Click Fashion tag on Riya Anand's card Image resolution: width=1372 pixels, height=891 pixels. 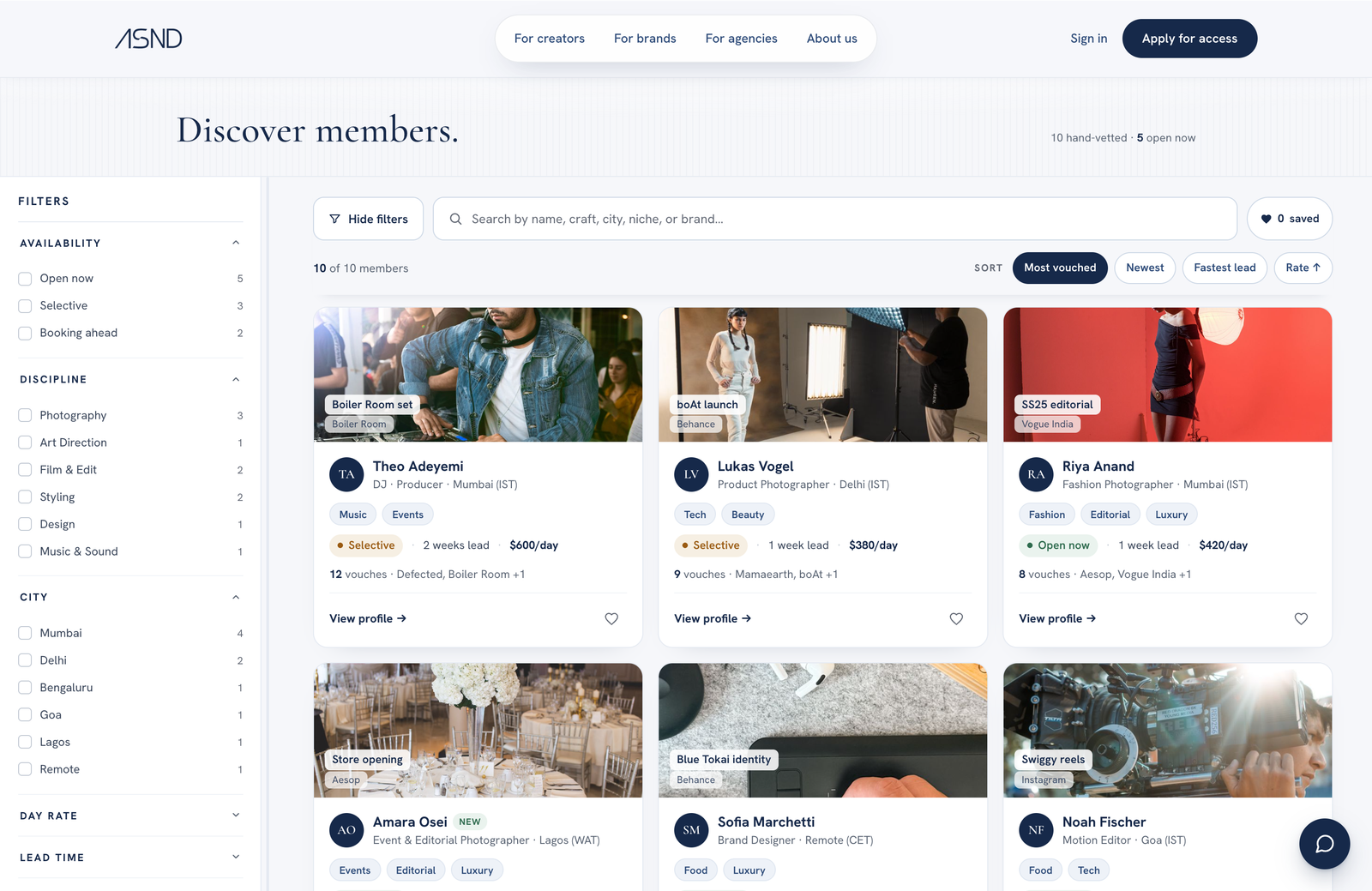click(1047, 515)
